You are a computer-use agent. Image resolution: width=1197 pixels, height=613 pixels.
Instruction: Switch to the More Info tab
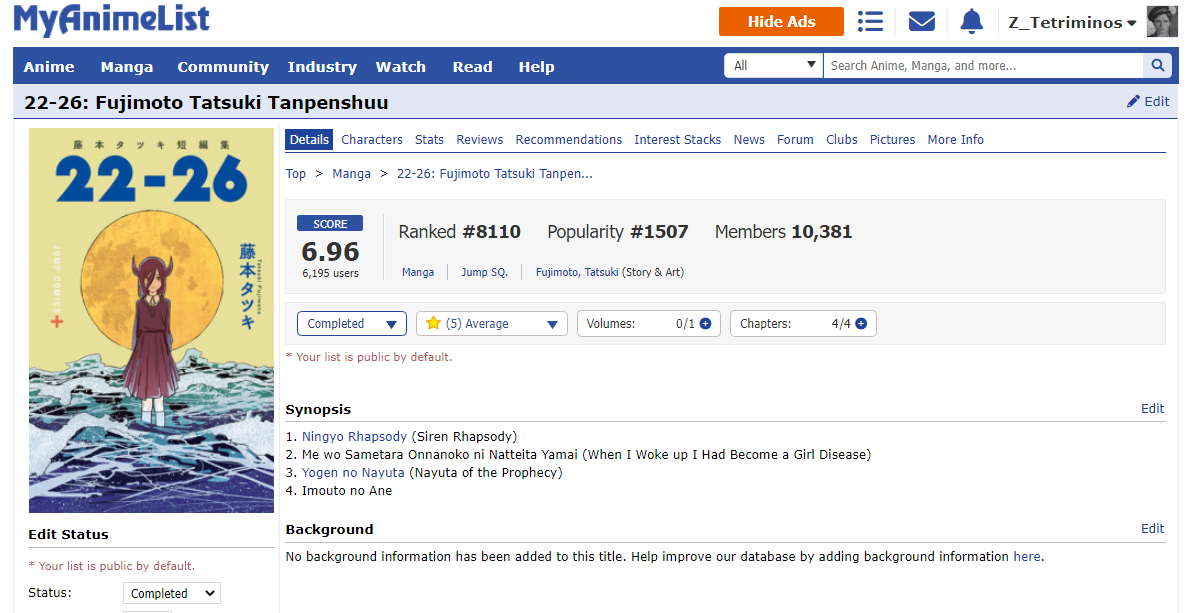click(x=956, y=140)
